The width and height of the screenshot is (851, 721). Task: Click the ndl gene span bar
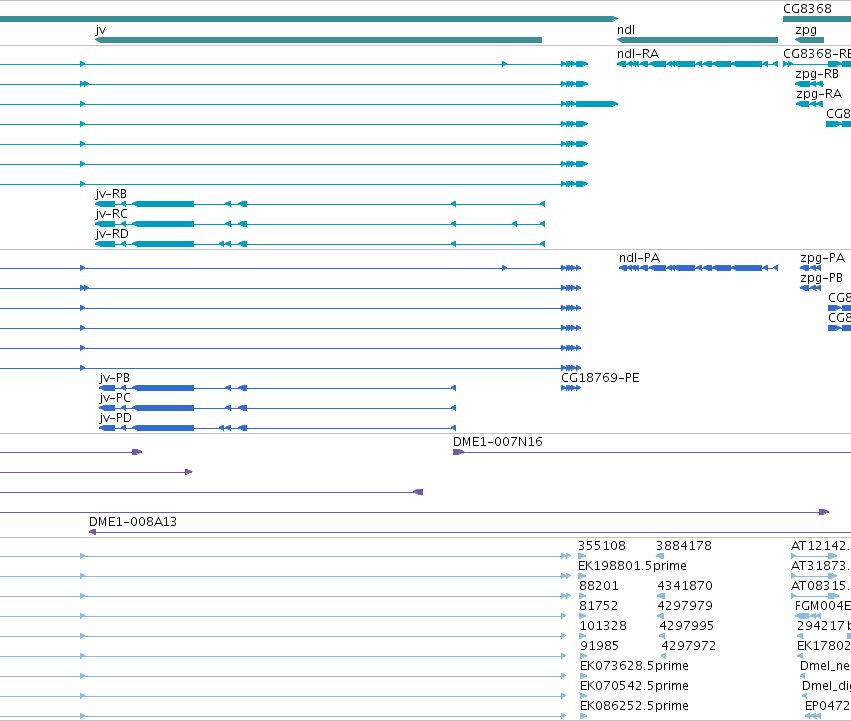[x=697, y=40]
